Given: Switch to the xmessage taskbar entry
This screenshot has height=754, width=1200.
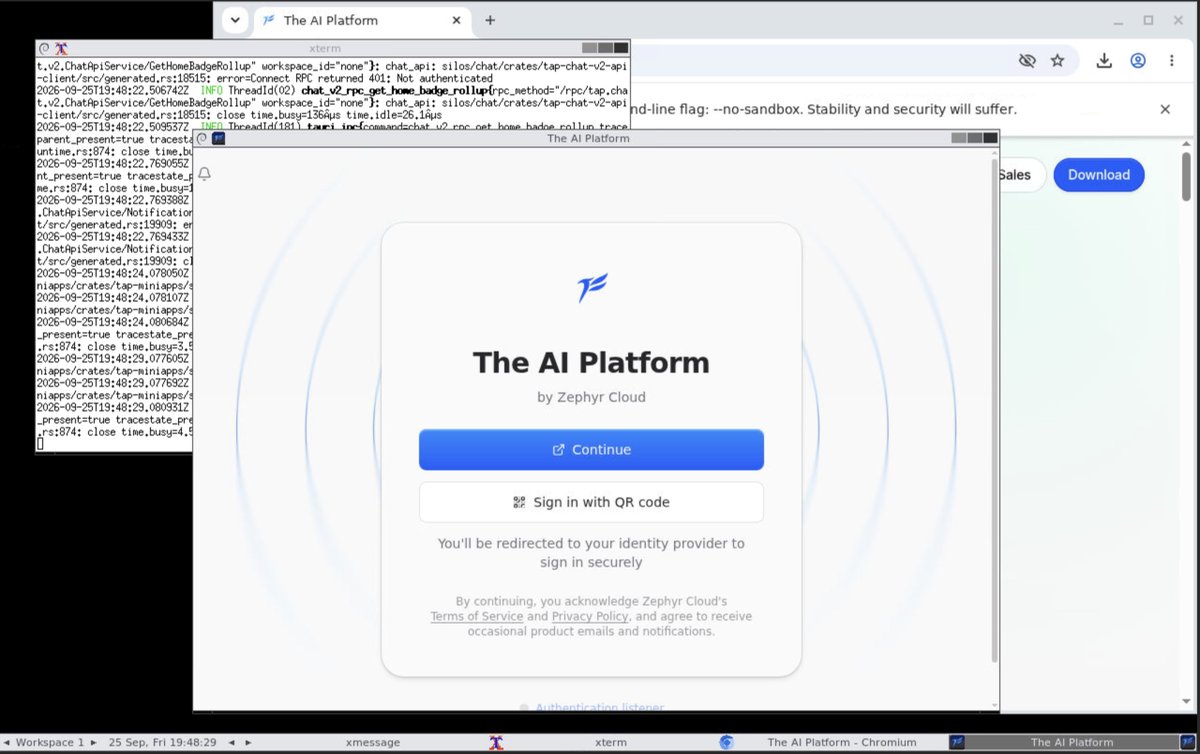Looking at the screenshot, I should [373, 743].
